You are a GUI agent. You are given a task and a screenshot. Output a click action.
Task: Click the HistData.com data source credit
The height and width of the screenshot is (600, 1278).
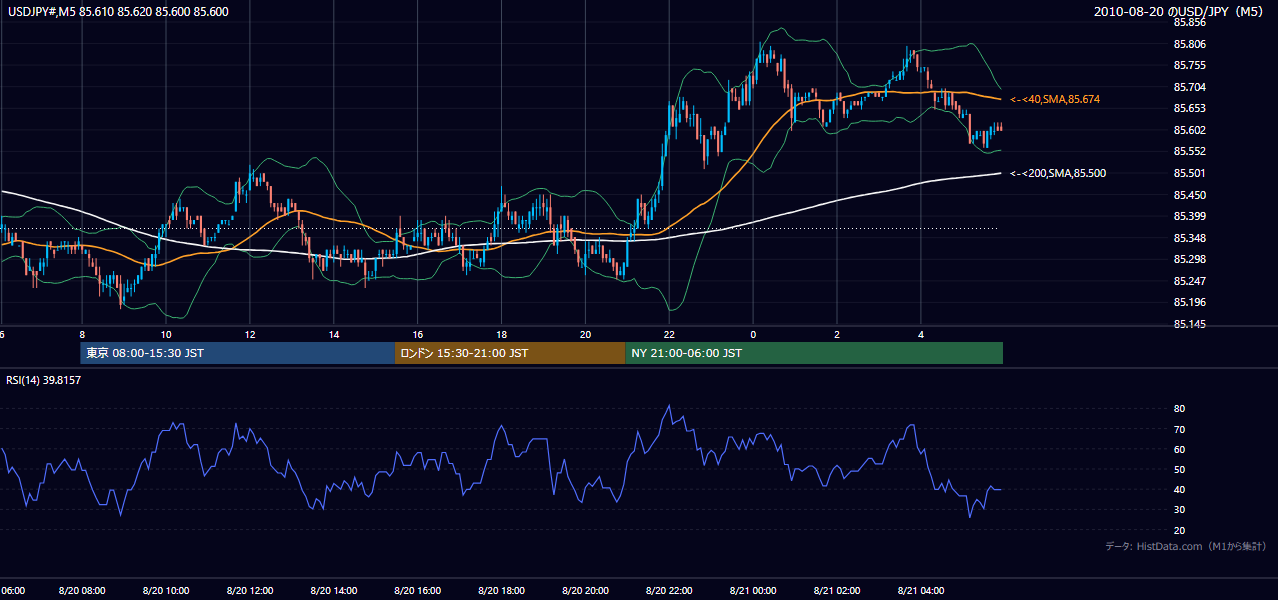click(1186, 546)
